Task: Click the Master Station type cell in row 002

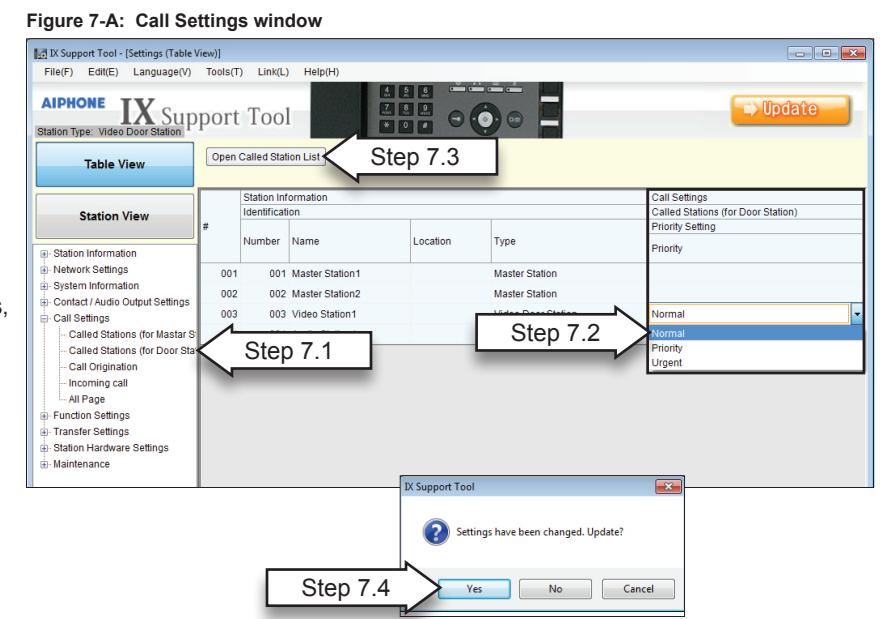Action: click(569, 294)
